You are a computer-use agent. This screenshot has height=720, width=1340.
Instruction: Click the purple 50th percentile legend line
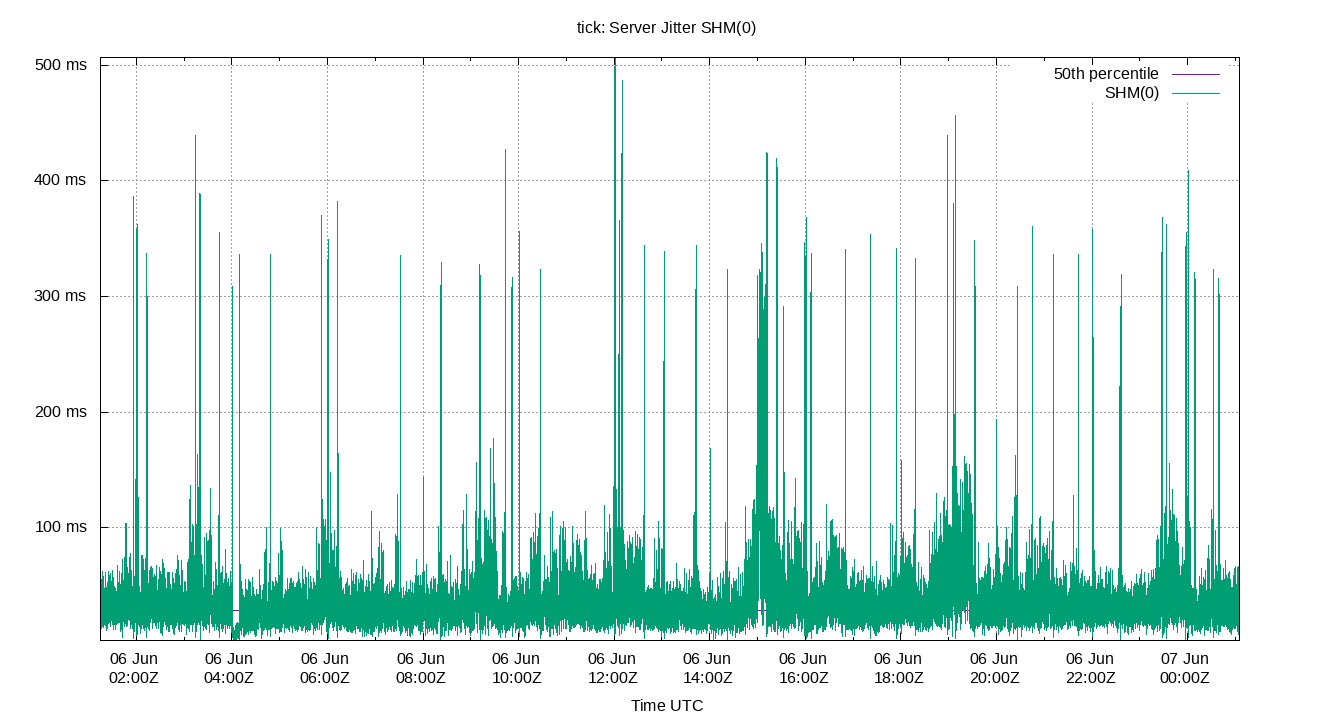(x=1196, y=74)
